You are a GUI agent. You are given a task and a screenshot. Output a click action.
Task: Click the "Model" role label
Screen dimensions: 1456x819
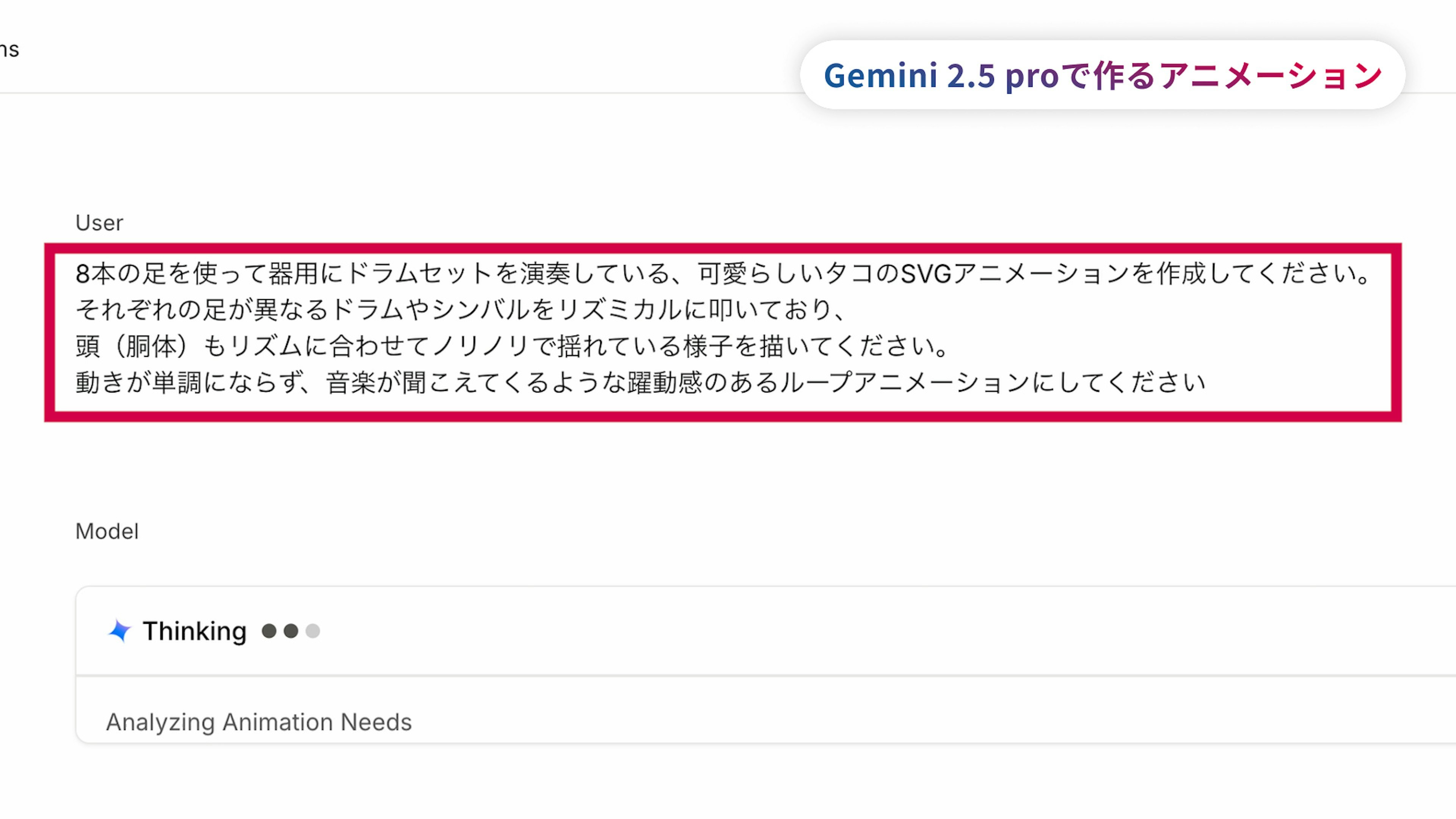[107, 531]
